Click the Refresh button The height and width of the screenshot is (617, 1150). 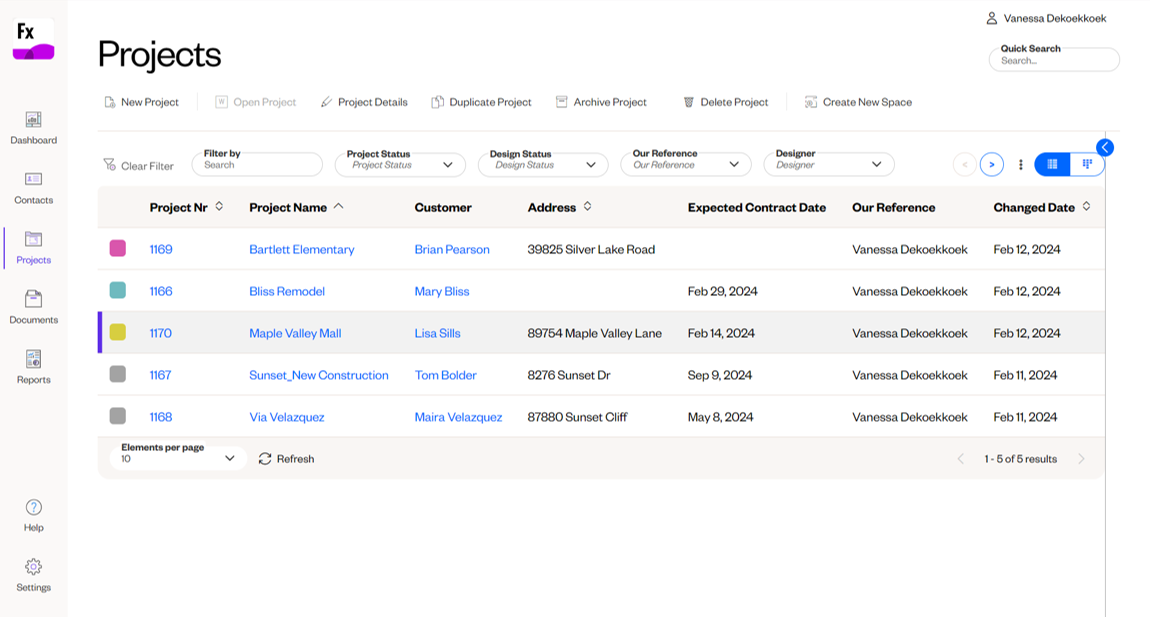286,459
